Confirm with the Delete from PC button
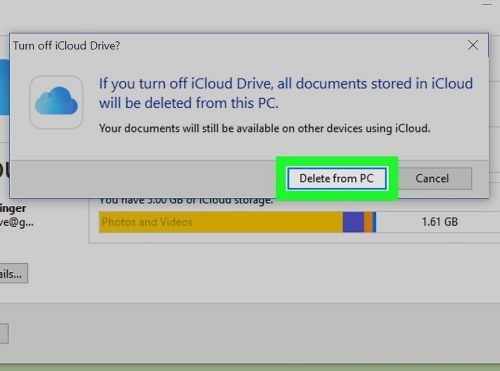 (337, 179)
